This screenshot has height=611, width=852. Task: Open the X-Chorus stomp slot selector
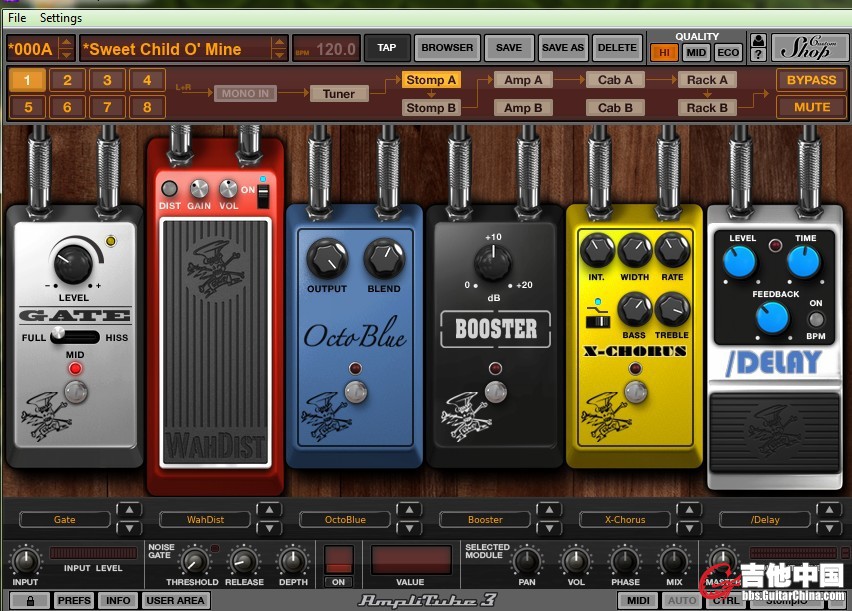625,520
